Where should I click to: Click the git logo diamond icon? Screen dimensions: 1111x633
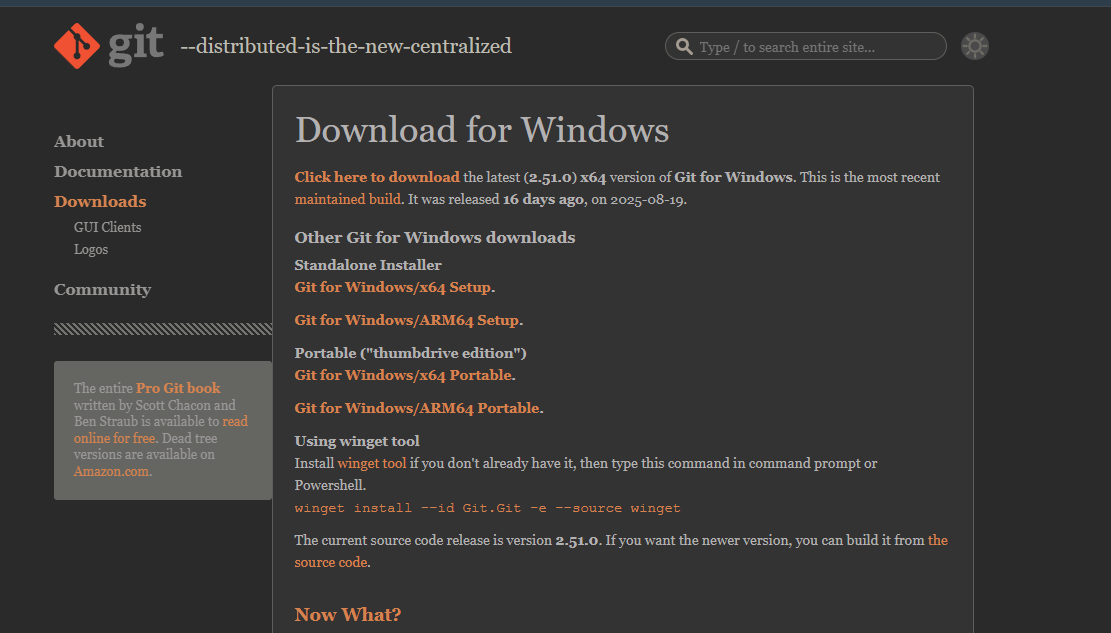pos(77,46)
